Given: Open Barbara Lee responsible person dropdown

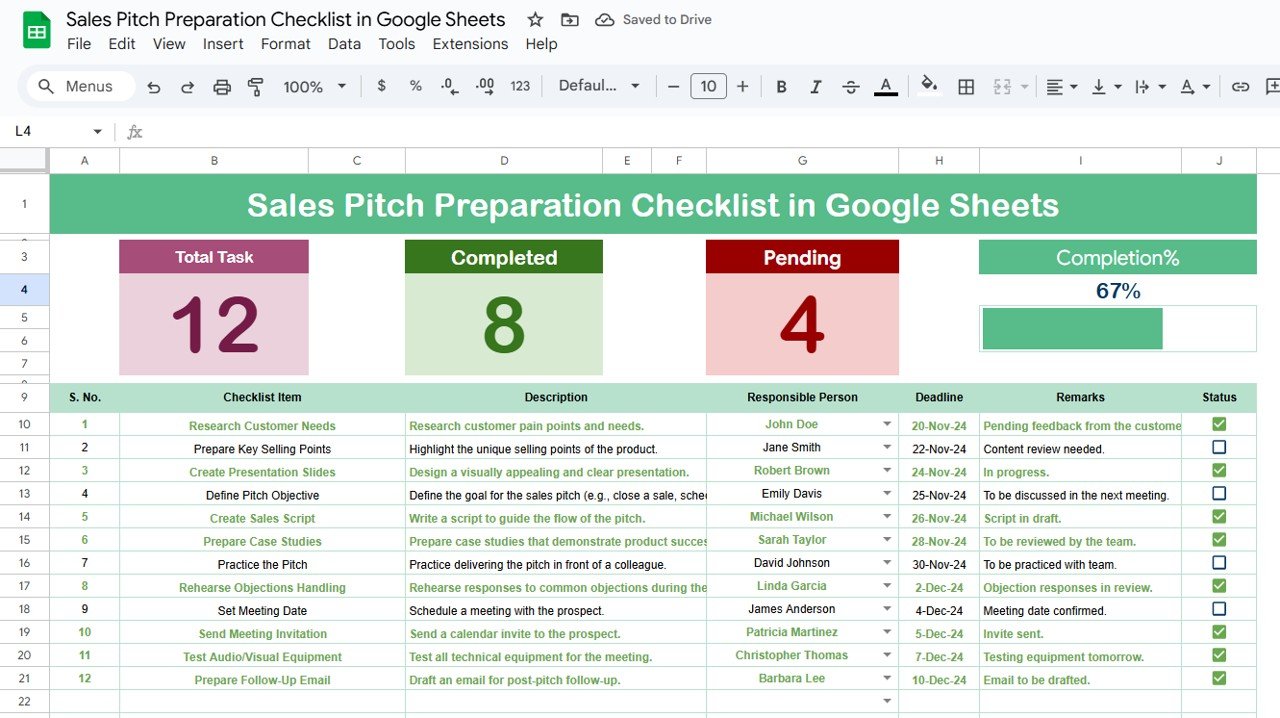Looking at the screenshot, I should pos(887,678).
